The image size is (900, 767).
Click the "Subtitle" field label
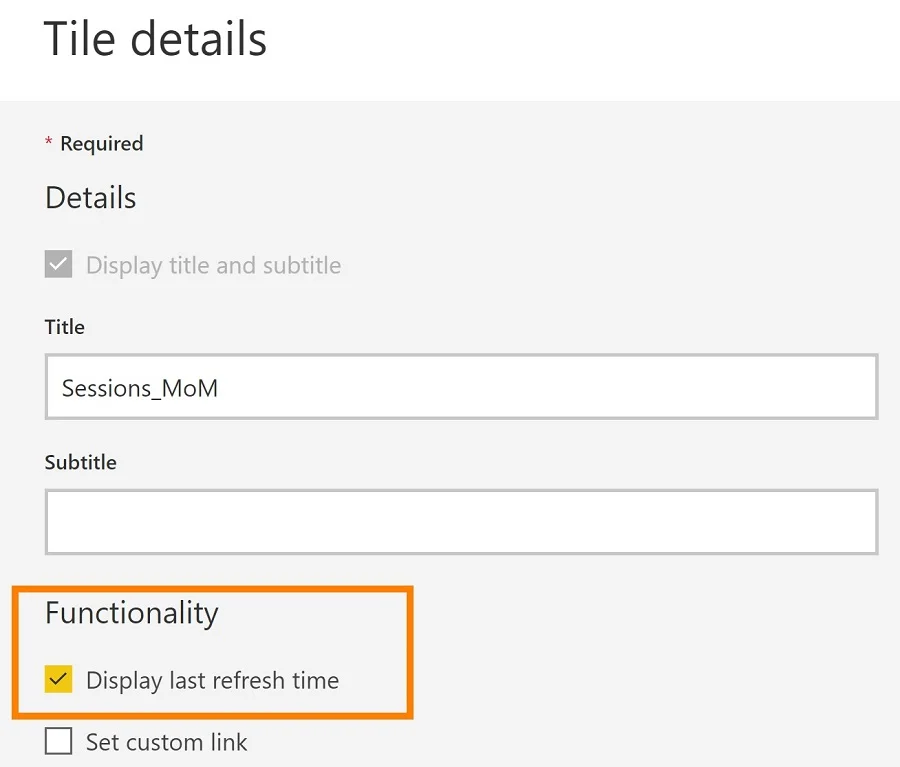pos(80,462)
